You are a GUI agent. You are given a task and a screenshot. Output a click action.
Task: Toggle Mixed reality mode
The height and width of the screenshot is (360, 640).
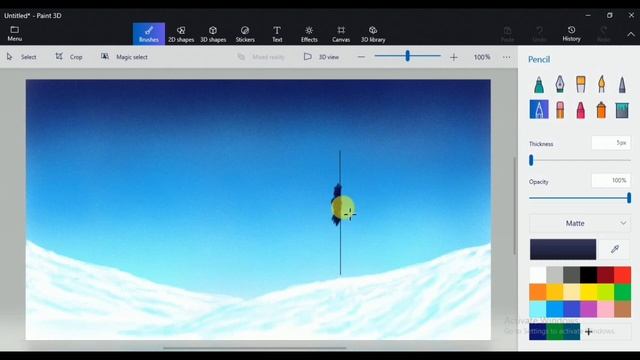point(261,57)
